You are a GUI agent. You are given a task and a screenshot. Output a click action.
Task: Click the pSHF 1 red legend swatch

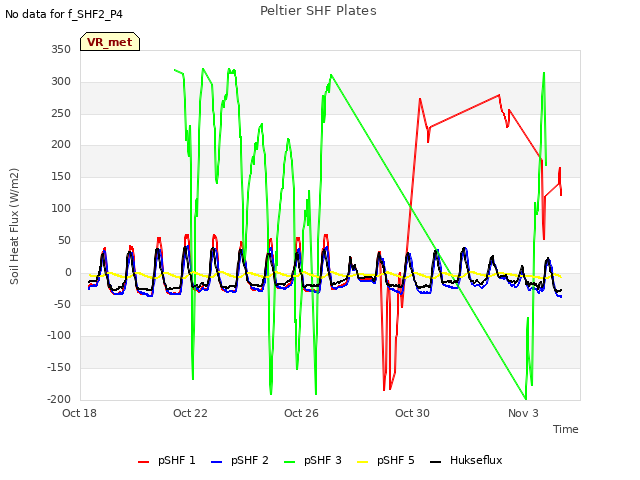[144, 462]
